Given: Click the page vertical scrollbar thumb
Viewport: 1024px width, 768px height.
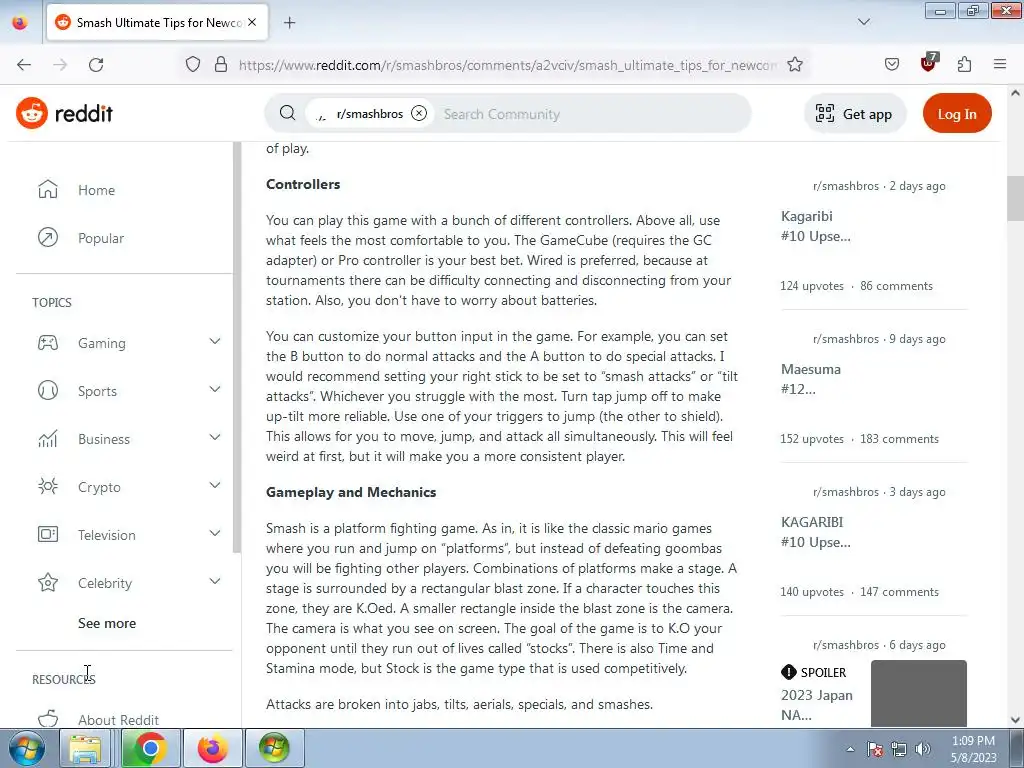Looking at the screenshot, I should (x=1016, y=199).
